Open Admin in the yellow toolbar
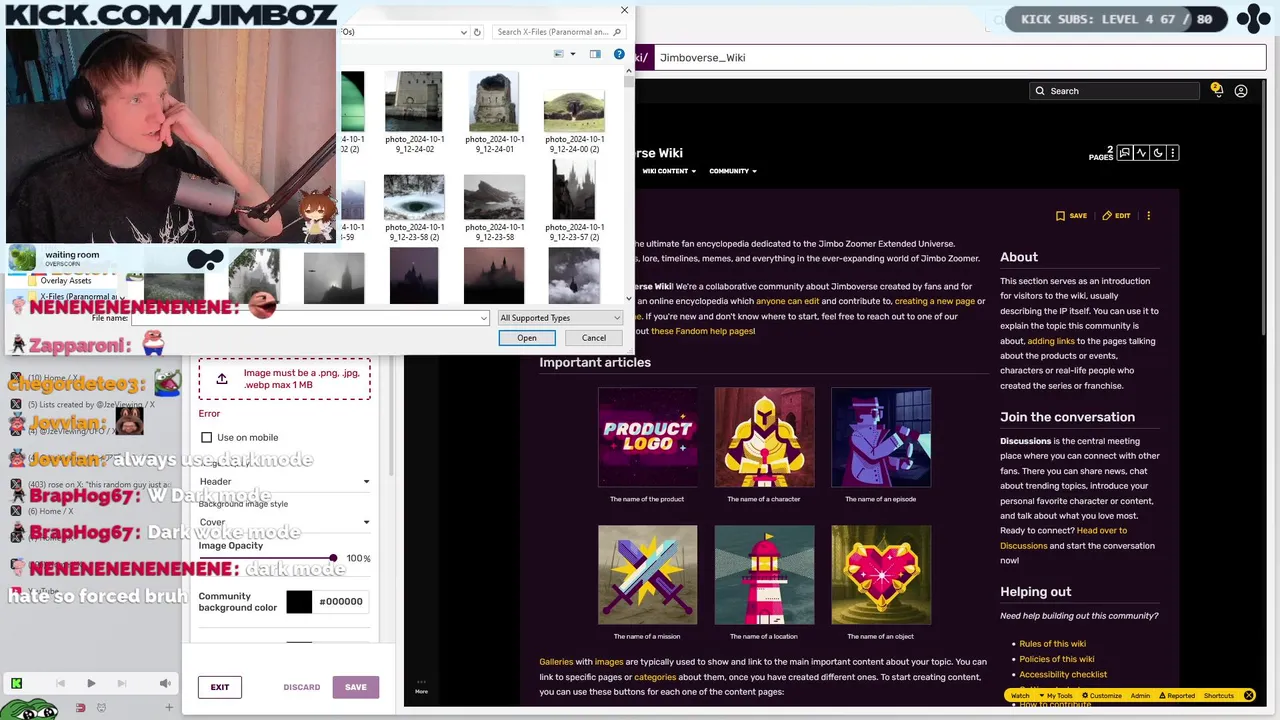This screenshot has height=720, width=1280. 1140,695
